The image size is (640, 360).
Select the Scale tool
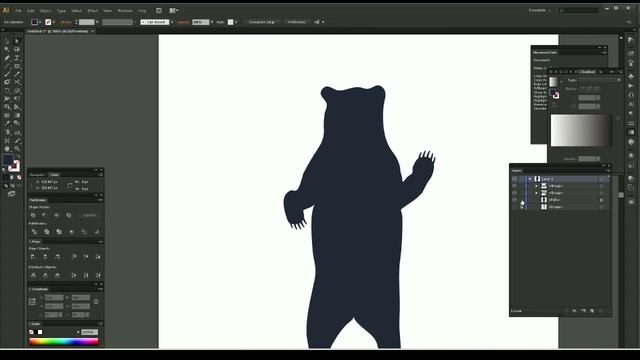[17, 91]
